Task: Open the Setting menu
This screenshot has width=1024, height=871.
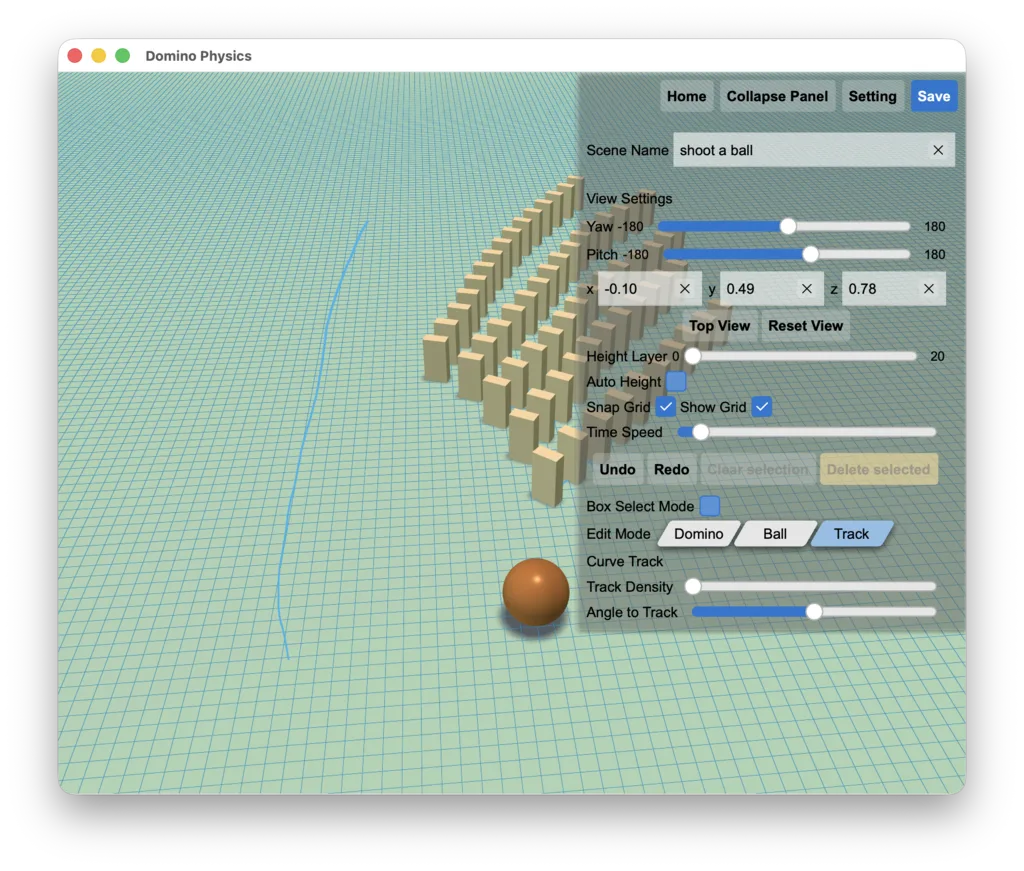Action: [x=872, y=97]
